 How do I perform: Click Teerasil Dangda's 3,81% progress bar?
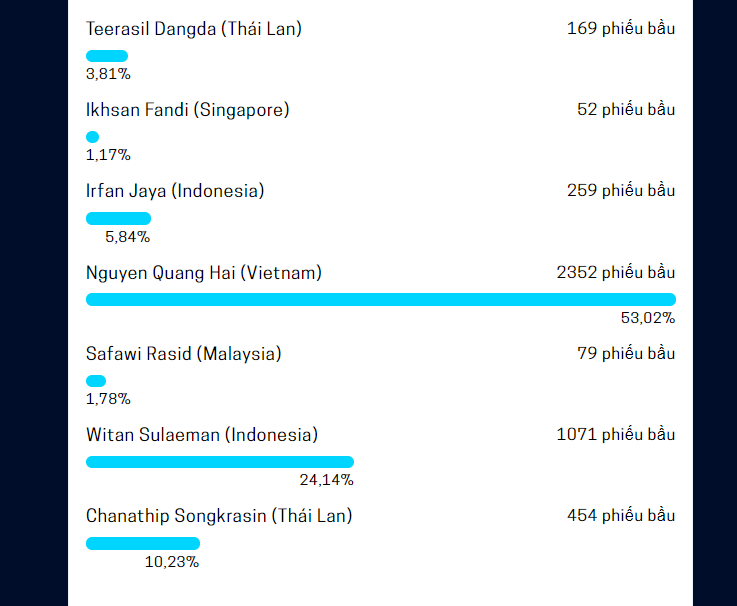coord(107,56)
